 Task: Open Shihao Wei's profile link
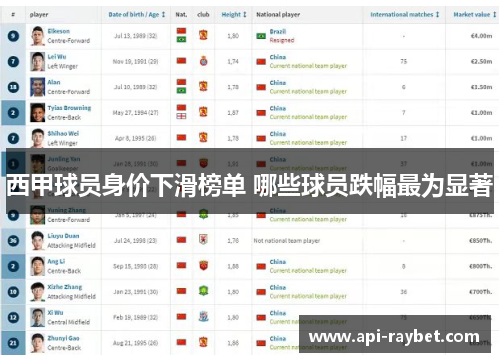point(63,133)
